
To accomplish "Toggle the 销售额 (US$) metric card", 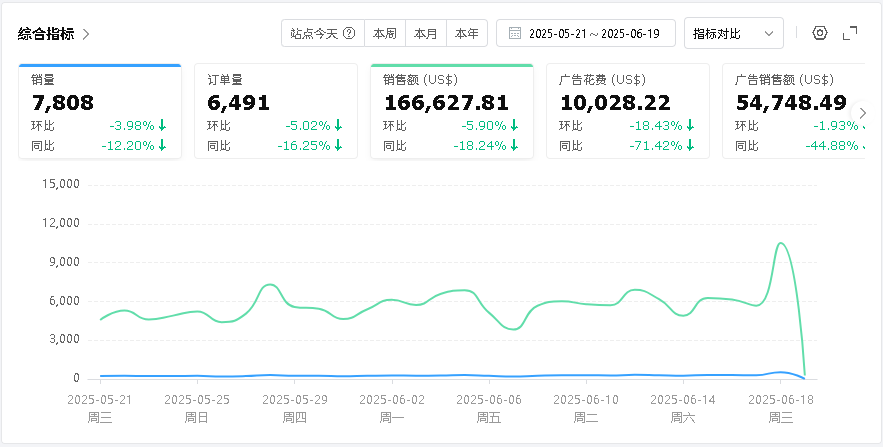I will point(451,111).
